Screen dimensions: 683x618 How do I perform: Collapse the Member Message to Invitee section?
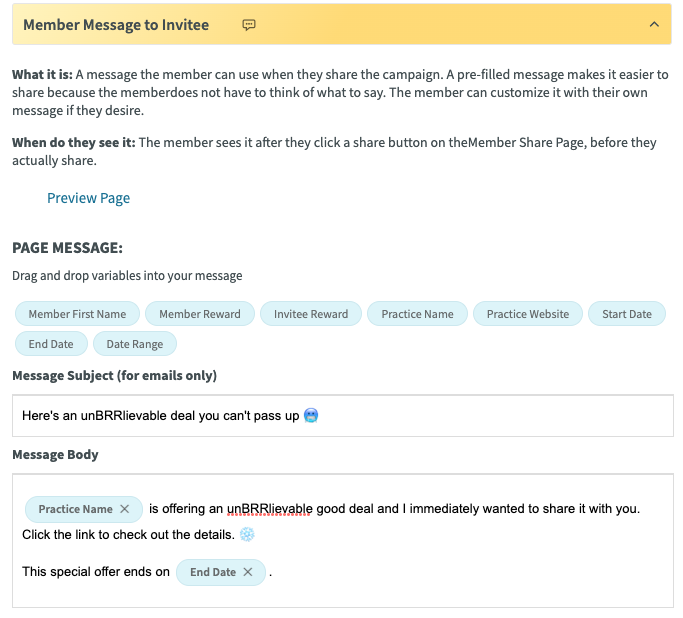click(x=654, y=24)
